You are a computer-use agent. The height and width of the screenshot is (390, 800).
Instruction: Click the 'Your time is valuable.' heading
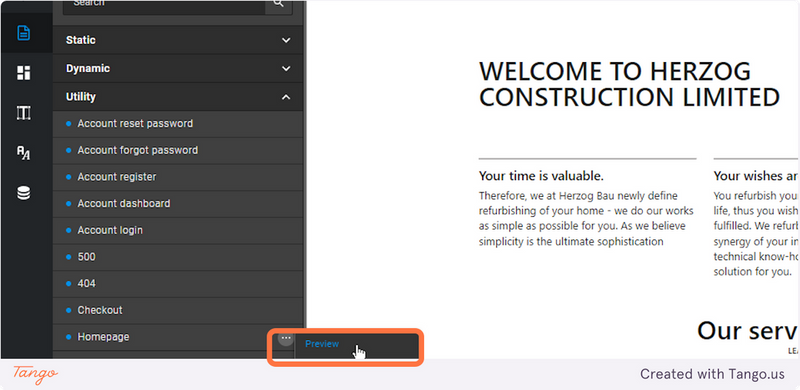(x=541, y=176)
